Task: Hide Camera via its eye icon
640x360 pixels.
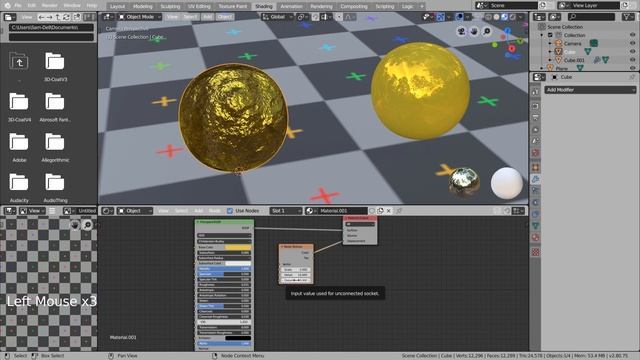Action: coord(632,43)
